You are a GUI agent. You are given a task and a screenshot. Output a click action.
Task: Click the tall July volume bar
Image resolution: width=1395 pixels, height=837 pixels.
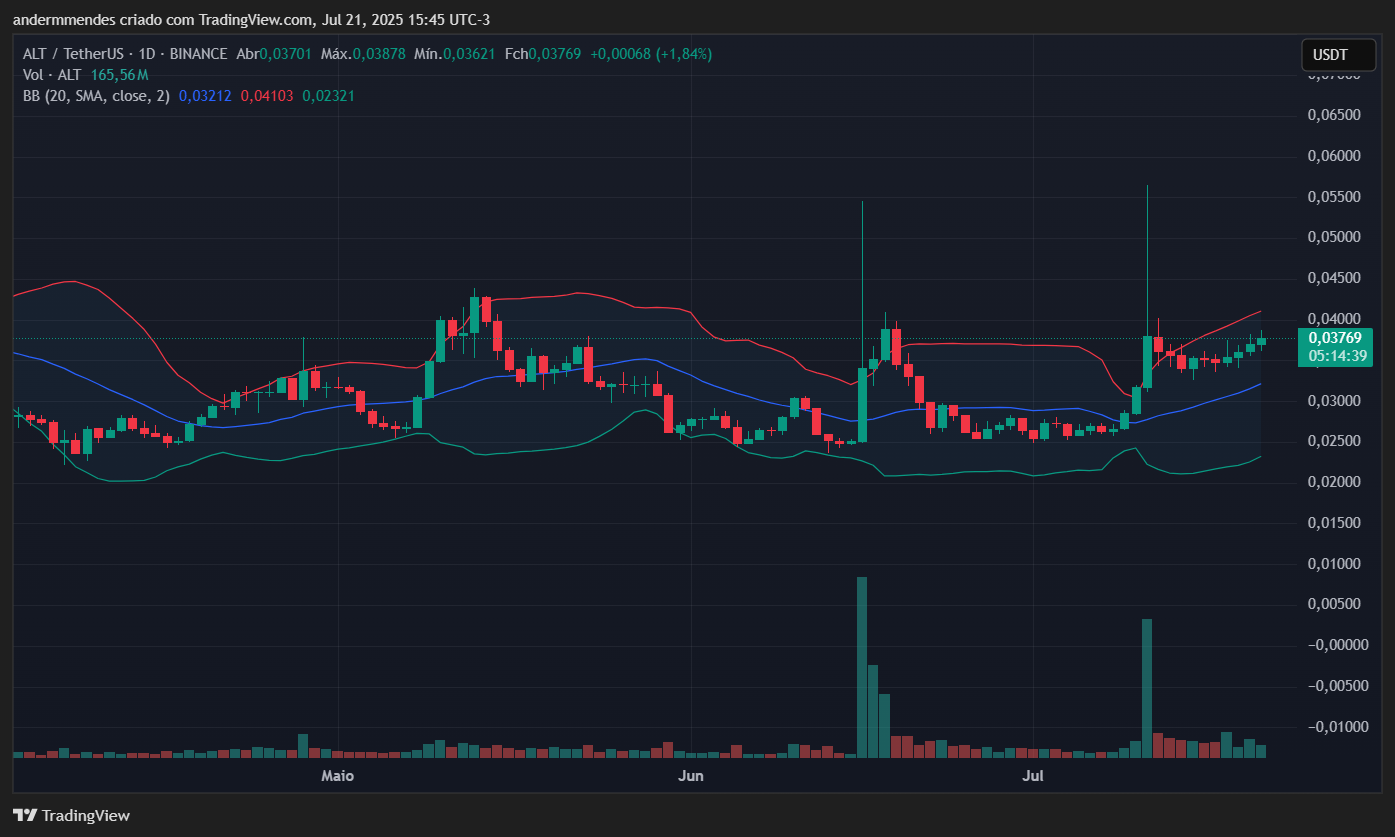[x=1146, y=689]
